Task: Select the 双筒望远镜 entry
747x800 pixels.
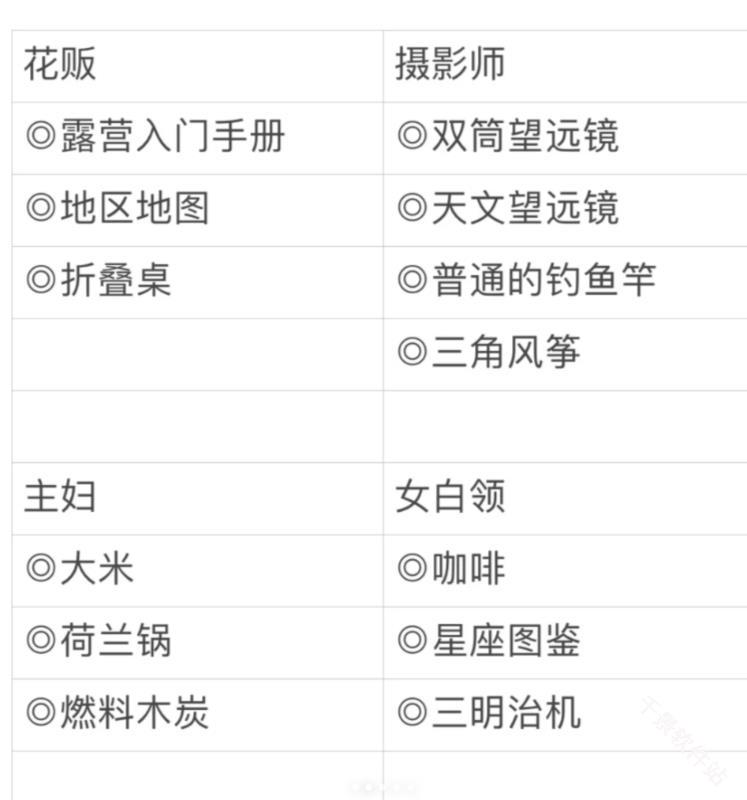Action: click(x=525, y=137)
